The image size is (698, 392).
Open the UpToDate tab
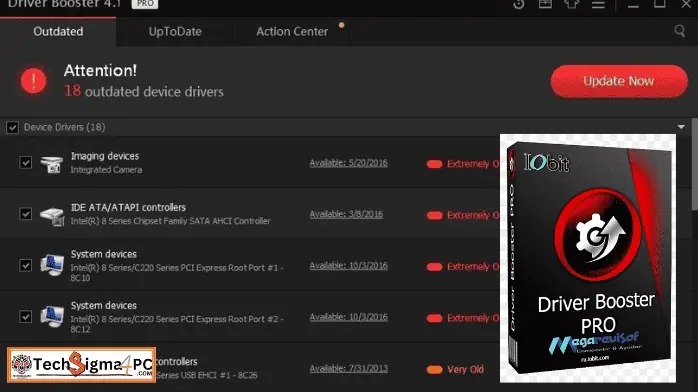pyautogui.click(x=175, y=32)
